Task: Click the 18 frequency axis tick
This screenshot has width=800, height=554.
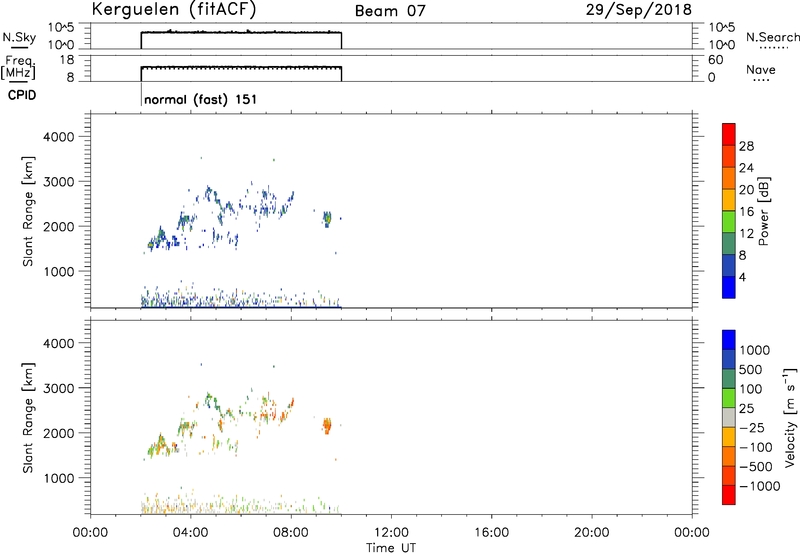Action: click(x=67, y=60)
